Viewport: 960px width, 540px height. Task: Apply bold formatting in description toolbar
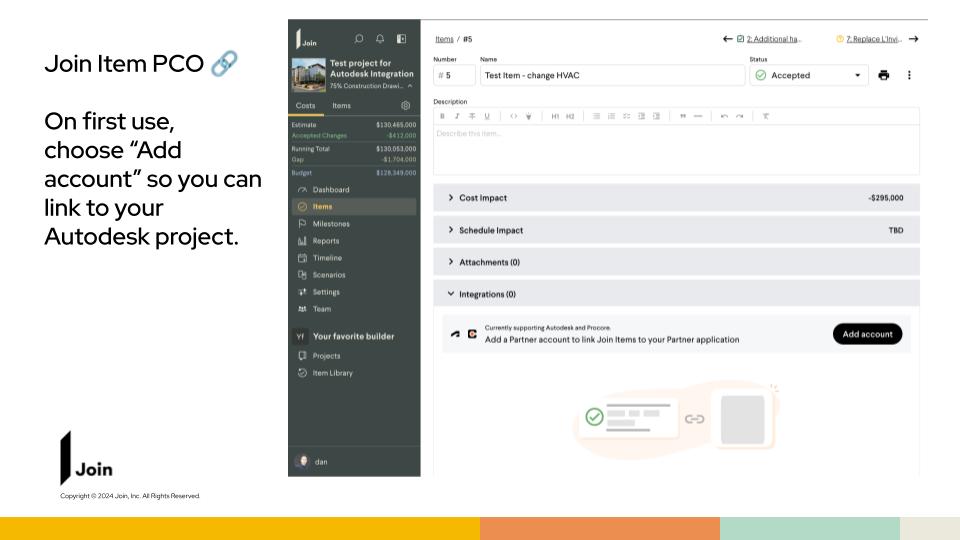[442, 116]
